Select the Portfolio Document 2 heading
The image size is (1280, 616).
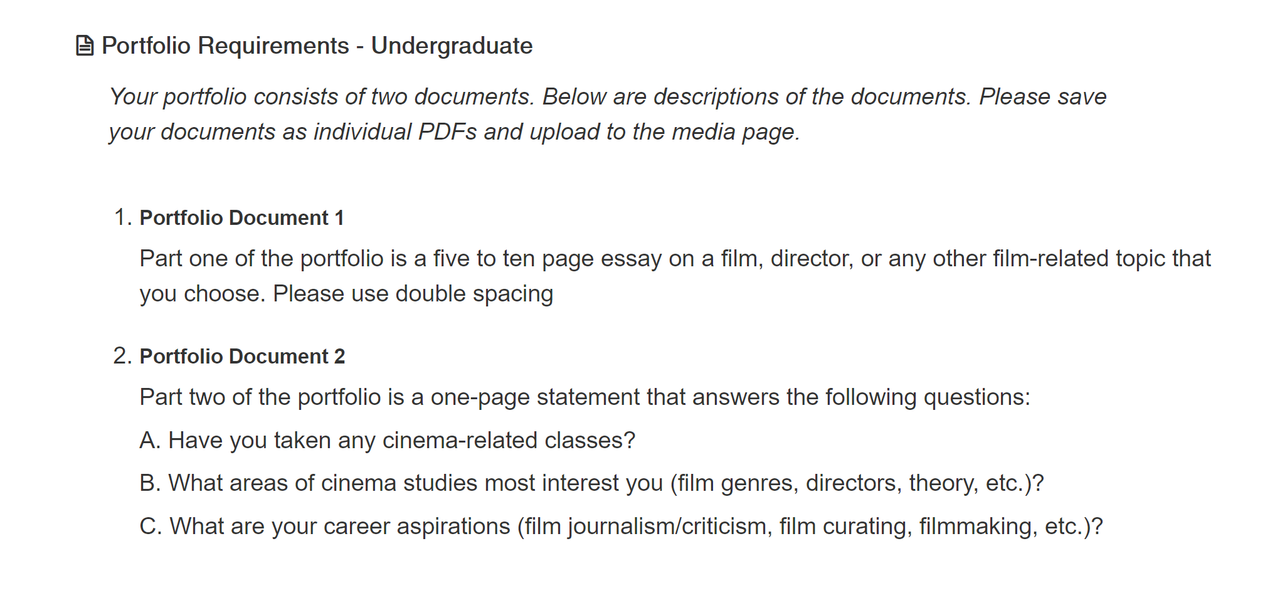pyautogui.click(x=242, y=357)
